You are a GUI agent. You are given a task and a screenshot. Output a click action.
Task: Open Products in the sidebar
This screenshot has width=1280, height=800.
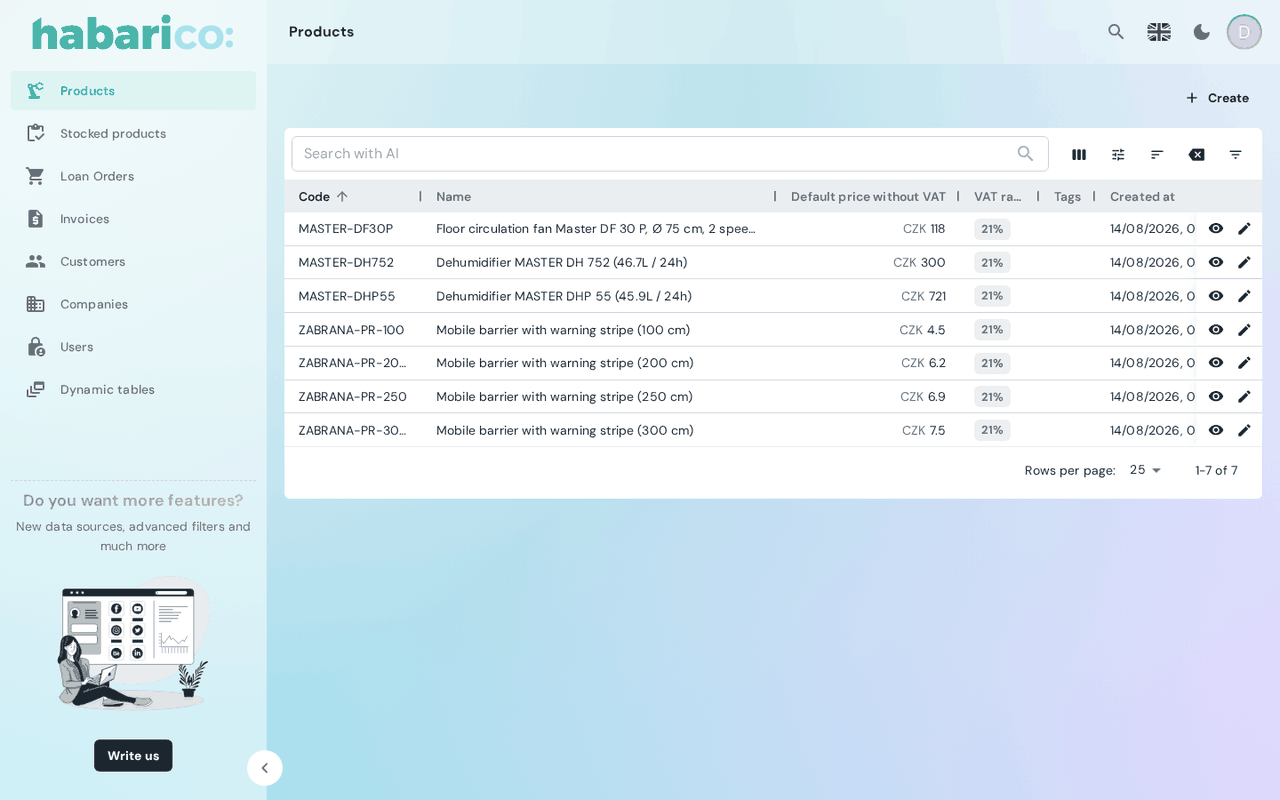tap(133, 91)
